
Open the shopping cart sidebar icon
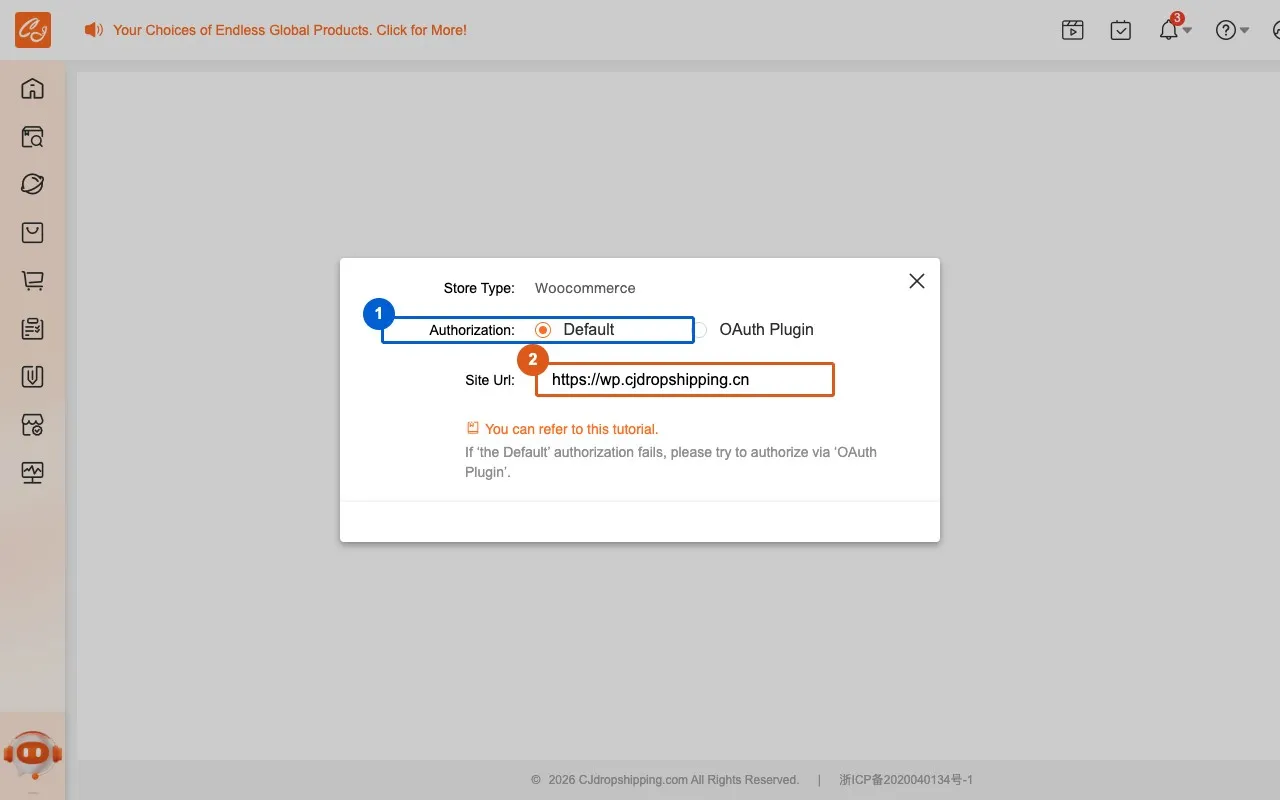pos(33,280)
